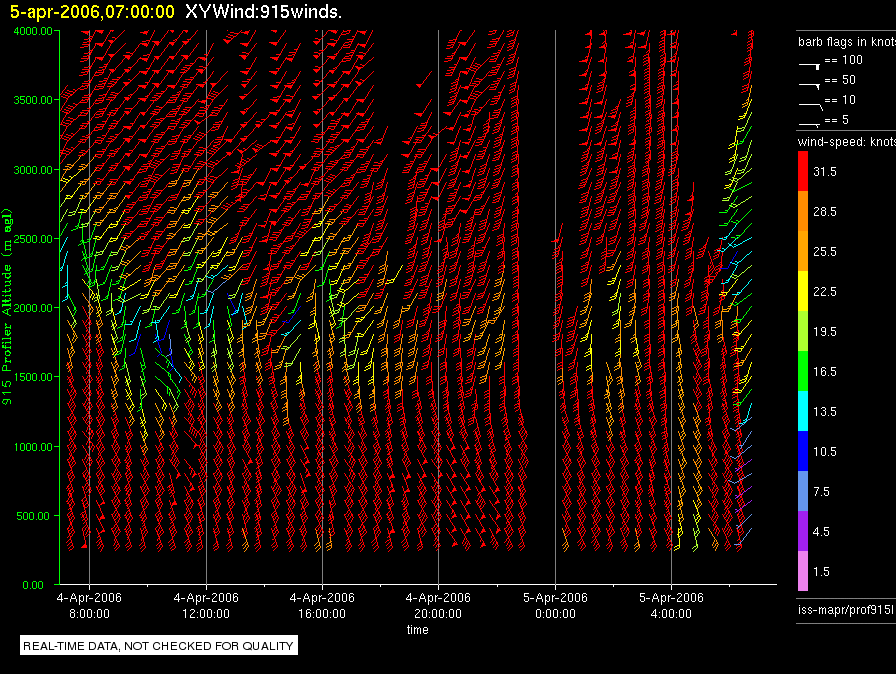Click the cyan 13.5 knots color swatch
Screen dimensions: 896x674
[x=802, y=411]
